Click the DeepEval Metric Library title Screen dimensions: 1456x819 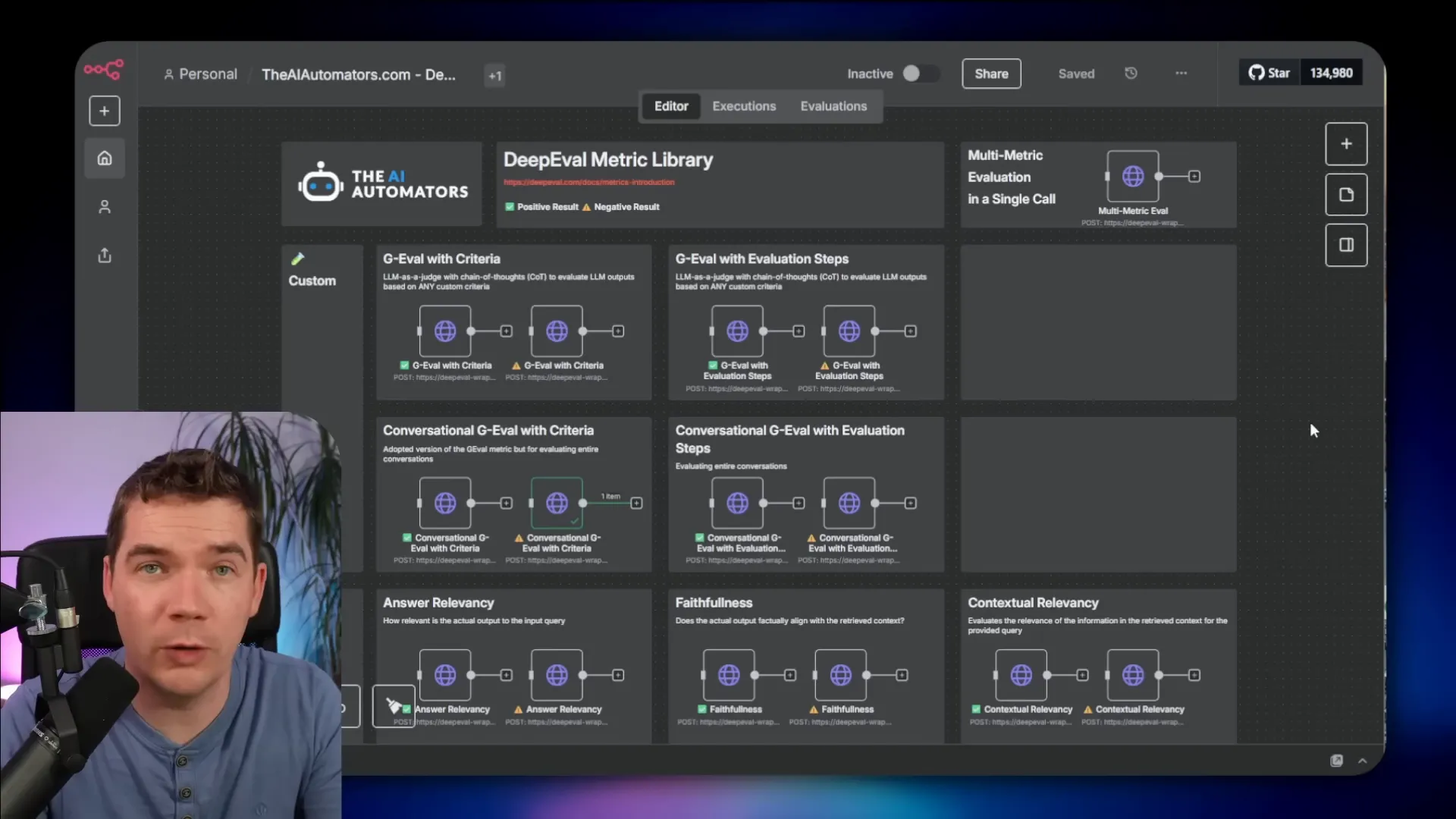(608, 160)
